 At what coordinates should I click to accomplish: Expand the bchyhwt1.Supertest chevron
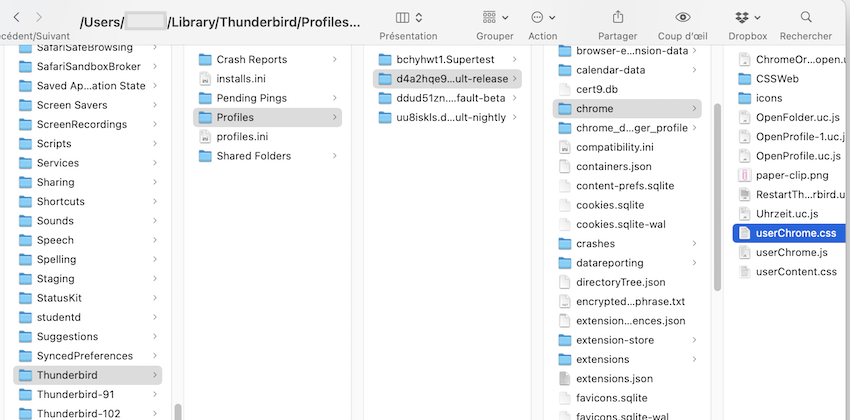pyautogui.click(x=514, y=59)
